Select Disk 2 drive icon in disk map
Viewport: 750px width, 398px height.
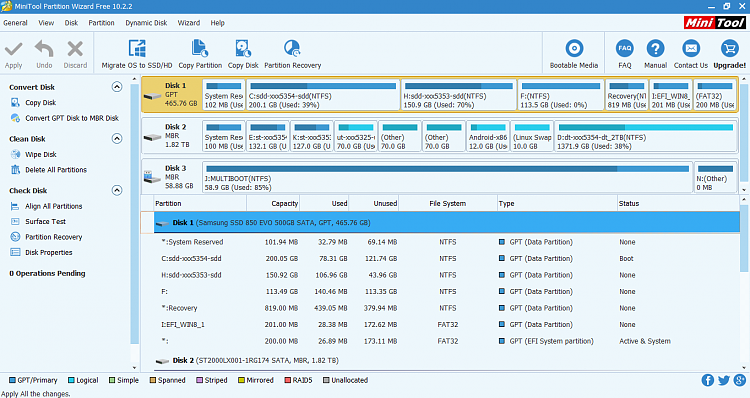click(x=152, y=138)
